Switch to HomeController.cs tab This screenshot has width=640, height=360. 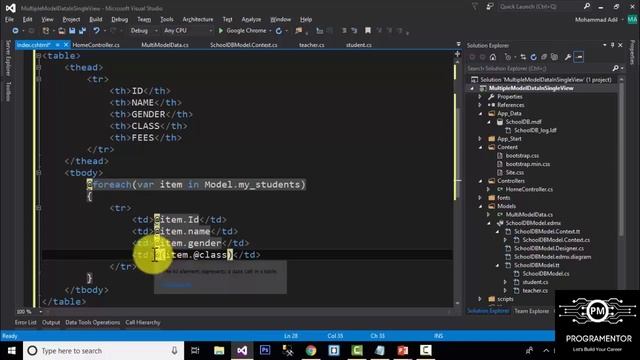[x=96, y=45]
